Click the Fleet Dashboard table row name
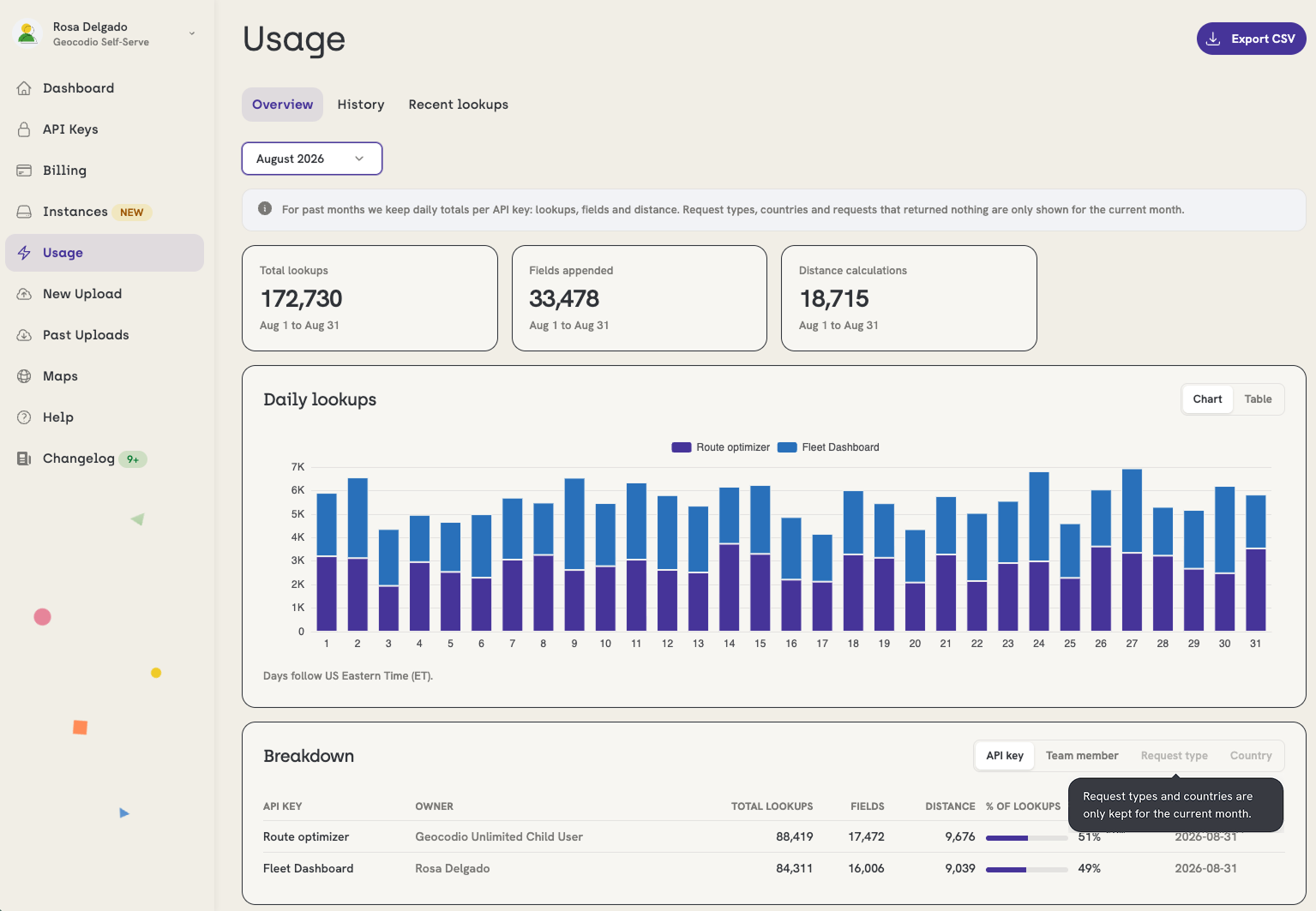The image size is (1316, 911). pyautogui.click(x=308, y=869)
